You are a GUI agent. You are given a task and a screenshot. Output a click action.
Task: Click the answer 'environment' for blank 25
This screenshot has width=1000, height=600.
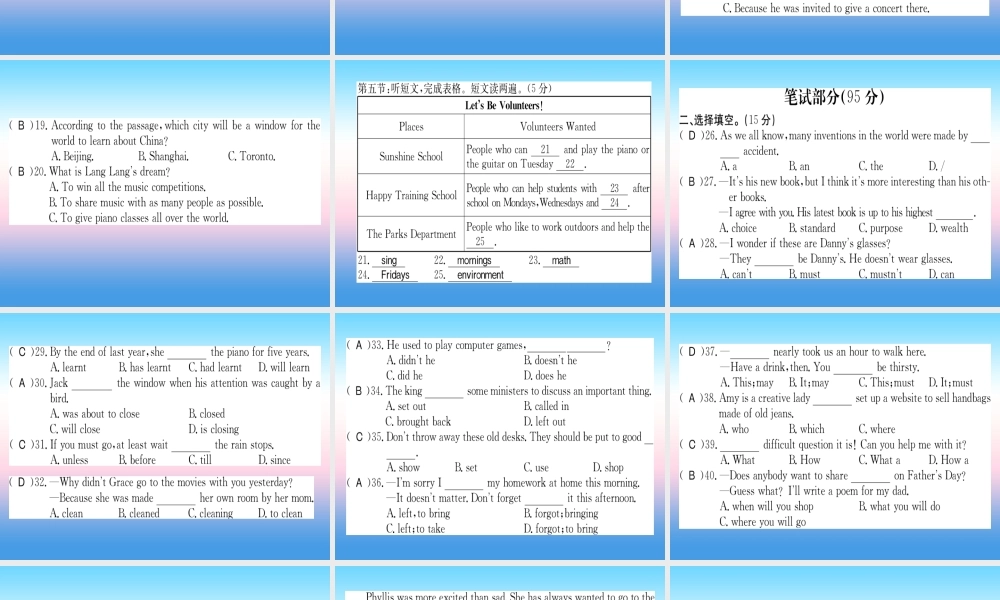click(x=480, y=275)
